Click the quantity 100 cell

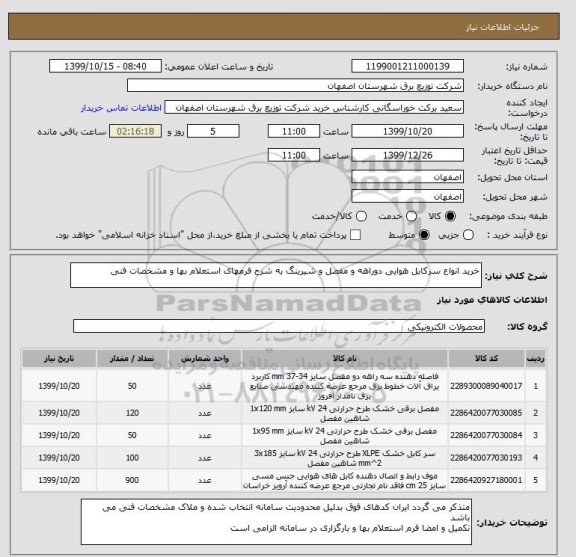point(132,458)
